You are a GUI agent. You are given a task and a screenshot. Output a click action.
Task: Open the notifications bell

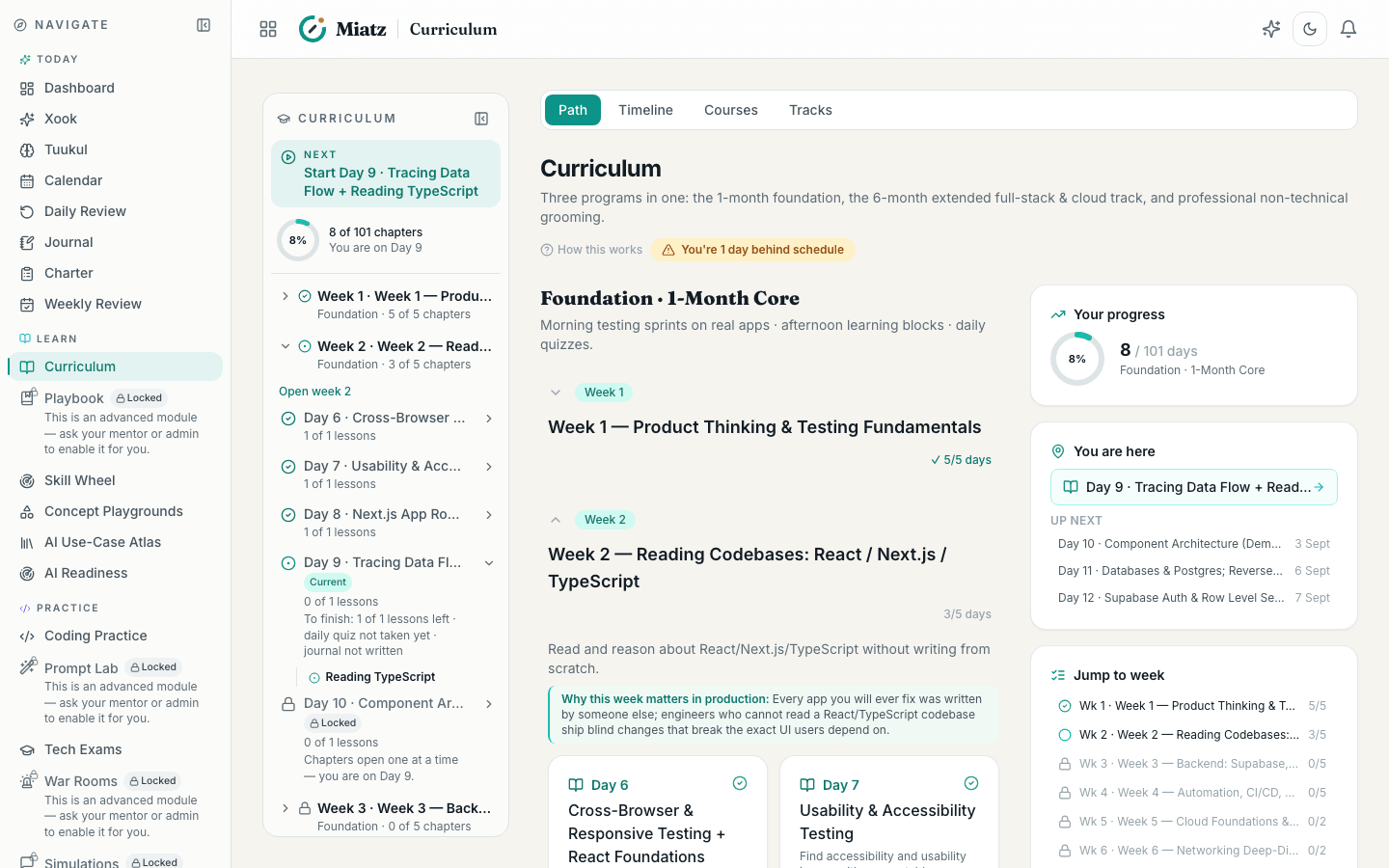tap(1348, 29)
